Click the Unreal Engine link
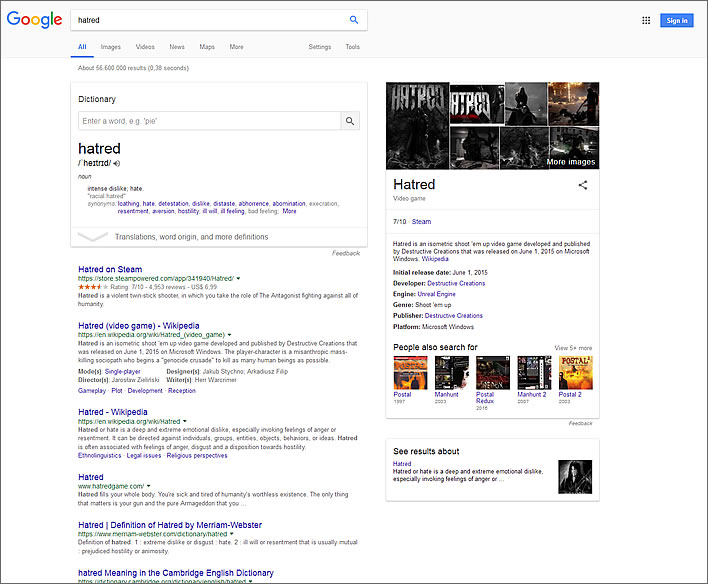This screenshot has height=584, width=708. click(436, 294)
